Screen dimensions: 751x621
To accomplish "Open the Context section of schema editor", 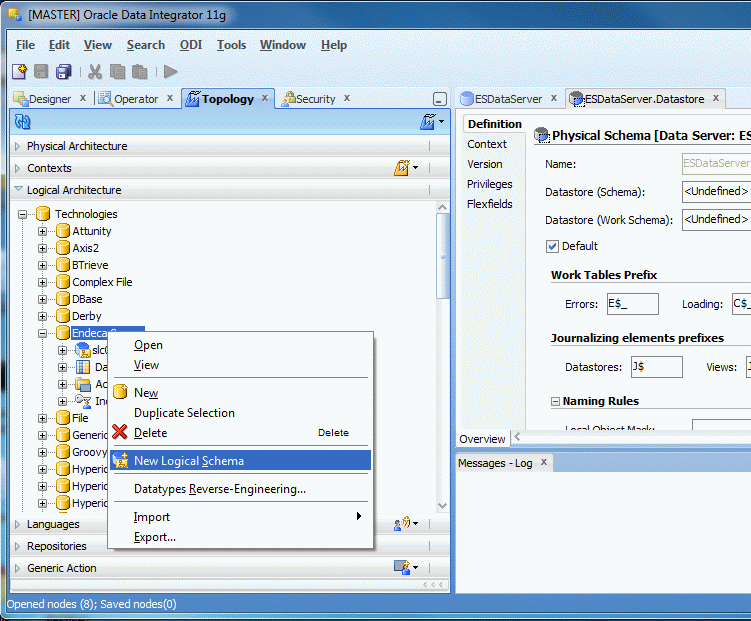I will 487,144.
